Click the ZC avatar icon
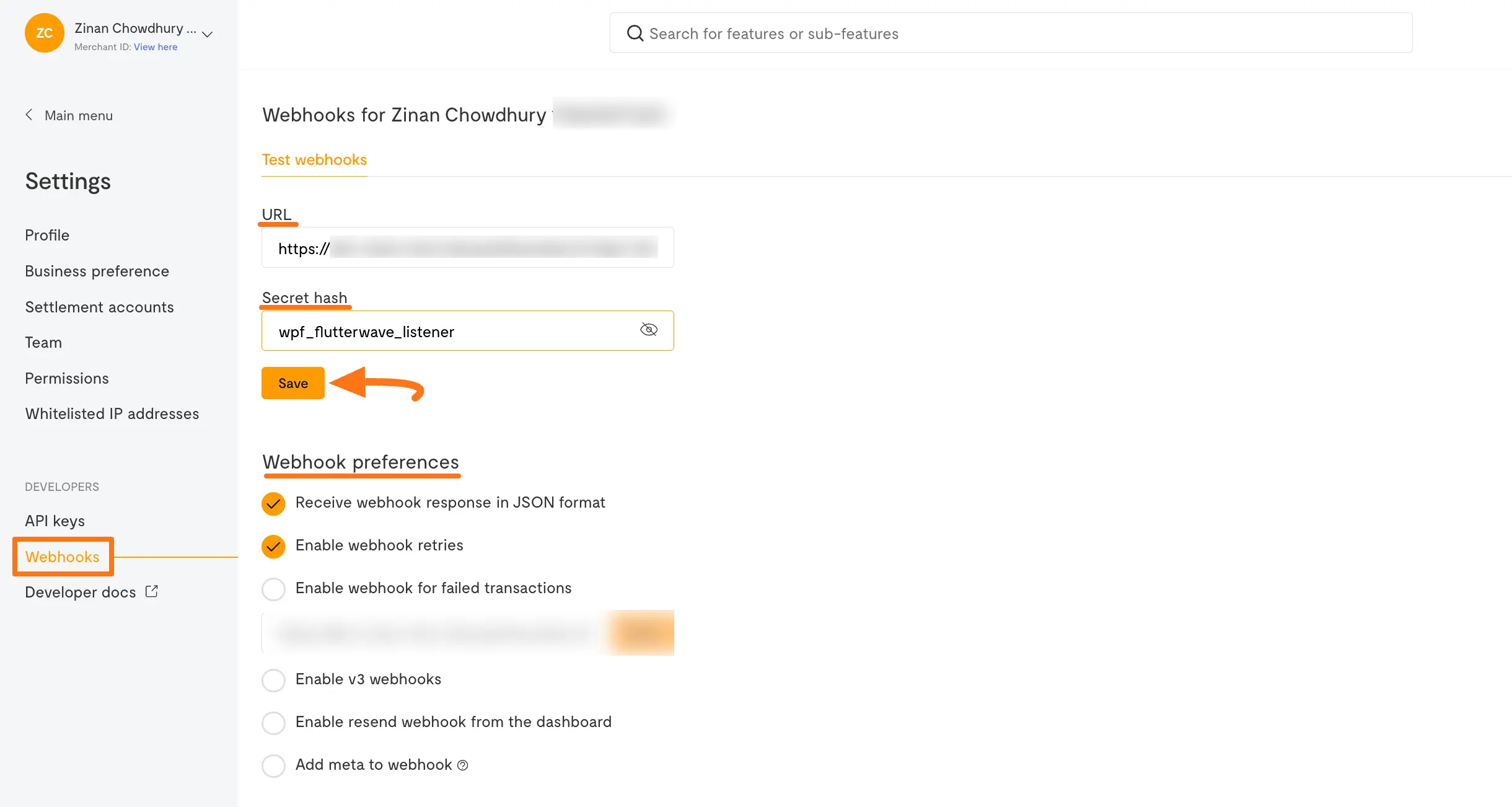The width and height of the screenshot is (1512, 807). [x=44, y=33]
